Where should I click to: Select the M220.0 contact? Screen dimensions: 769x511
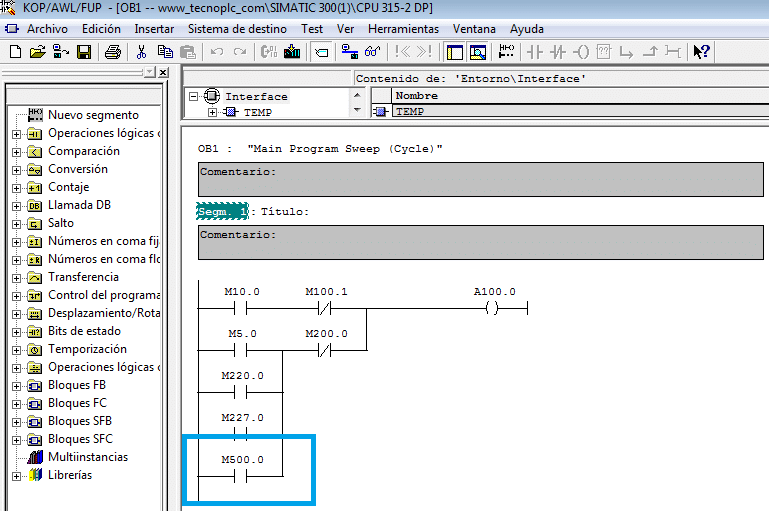(240, 392)
